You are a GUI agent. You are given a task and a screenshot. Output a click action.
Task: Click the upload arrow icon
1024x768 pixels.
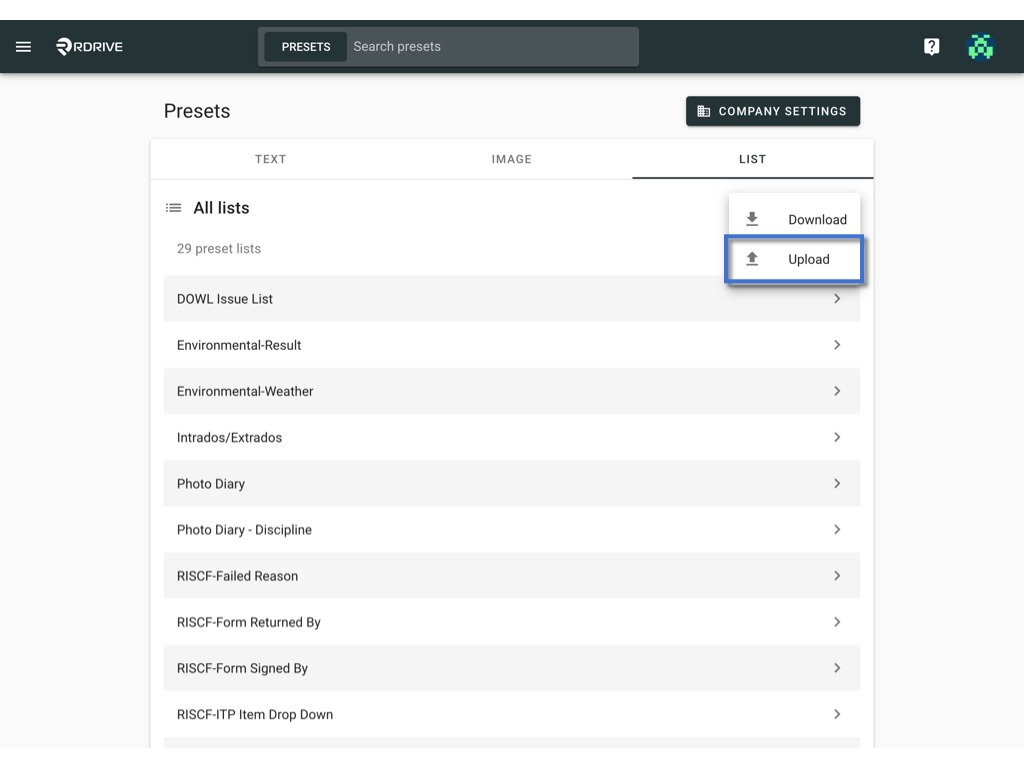coord(752,259)
